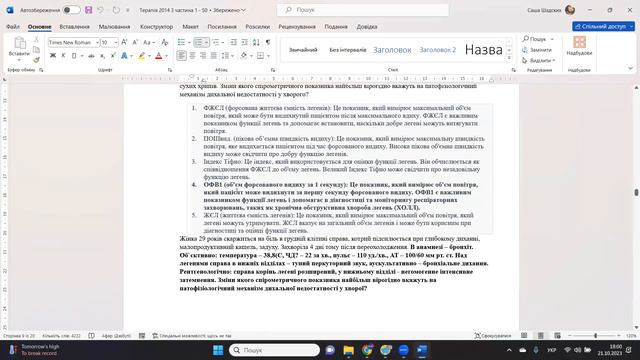Increase font size with larger A icon
Screen dimensions: 640x360
(125, 42)
